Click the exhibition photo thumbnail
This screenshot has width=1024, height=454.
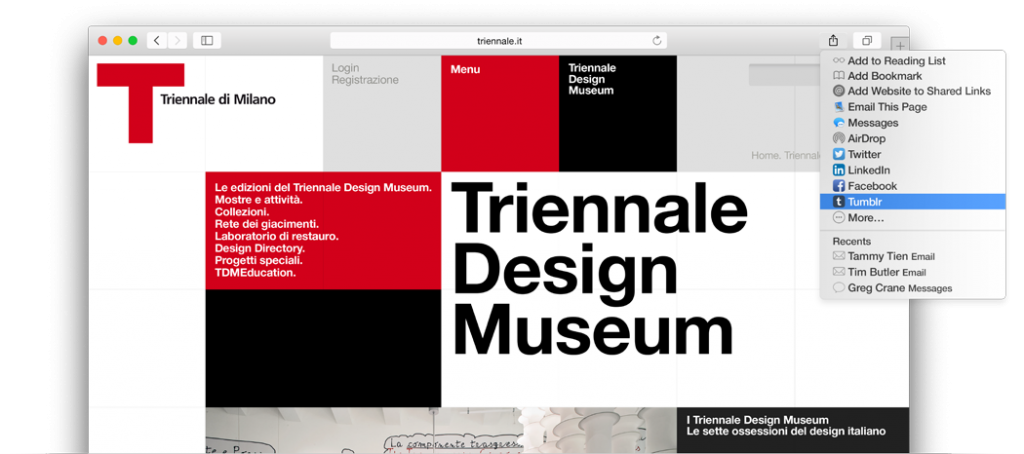(441, 430)
